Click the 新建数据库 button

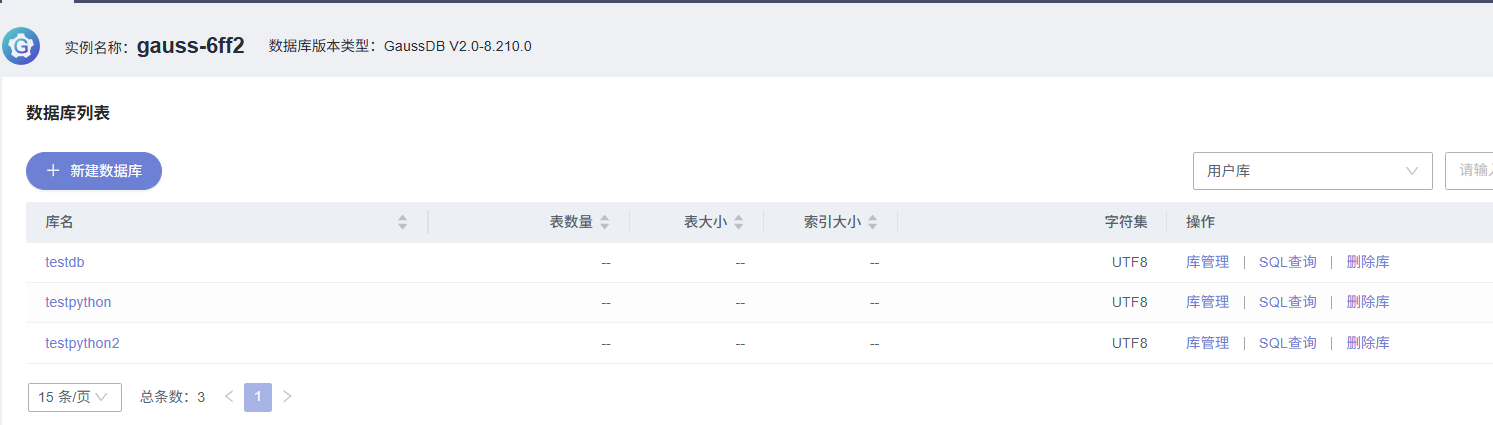(94, 171)
